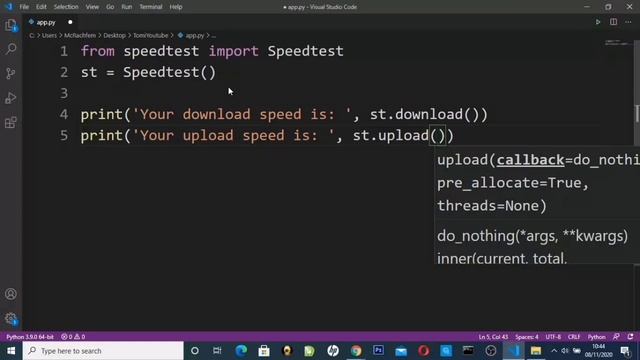Select the Python language mode status

(x=596, y=337)
